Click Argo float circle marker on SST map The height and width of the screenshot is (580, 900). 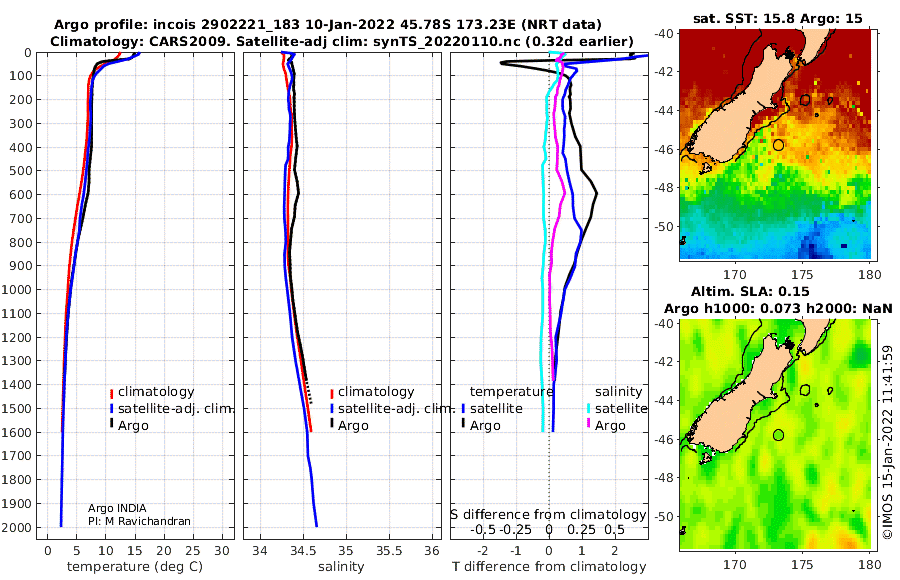click(778, 145)
